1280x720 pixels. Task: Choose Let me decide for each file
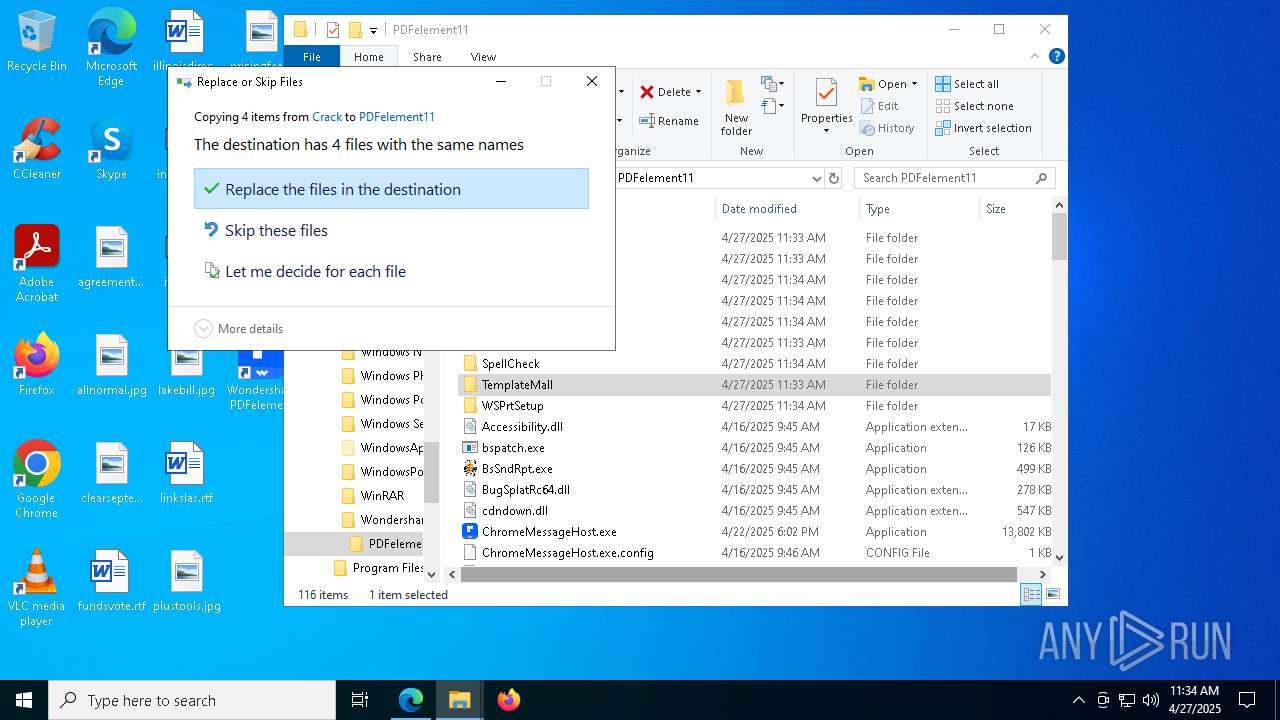tap(391, 271)
